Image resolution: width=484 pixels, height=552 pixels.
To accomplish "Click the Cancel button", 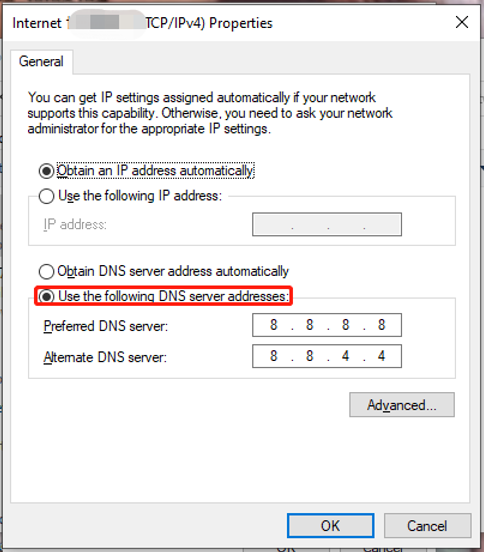I will coord(427,526).
